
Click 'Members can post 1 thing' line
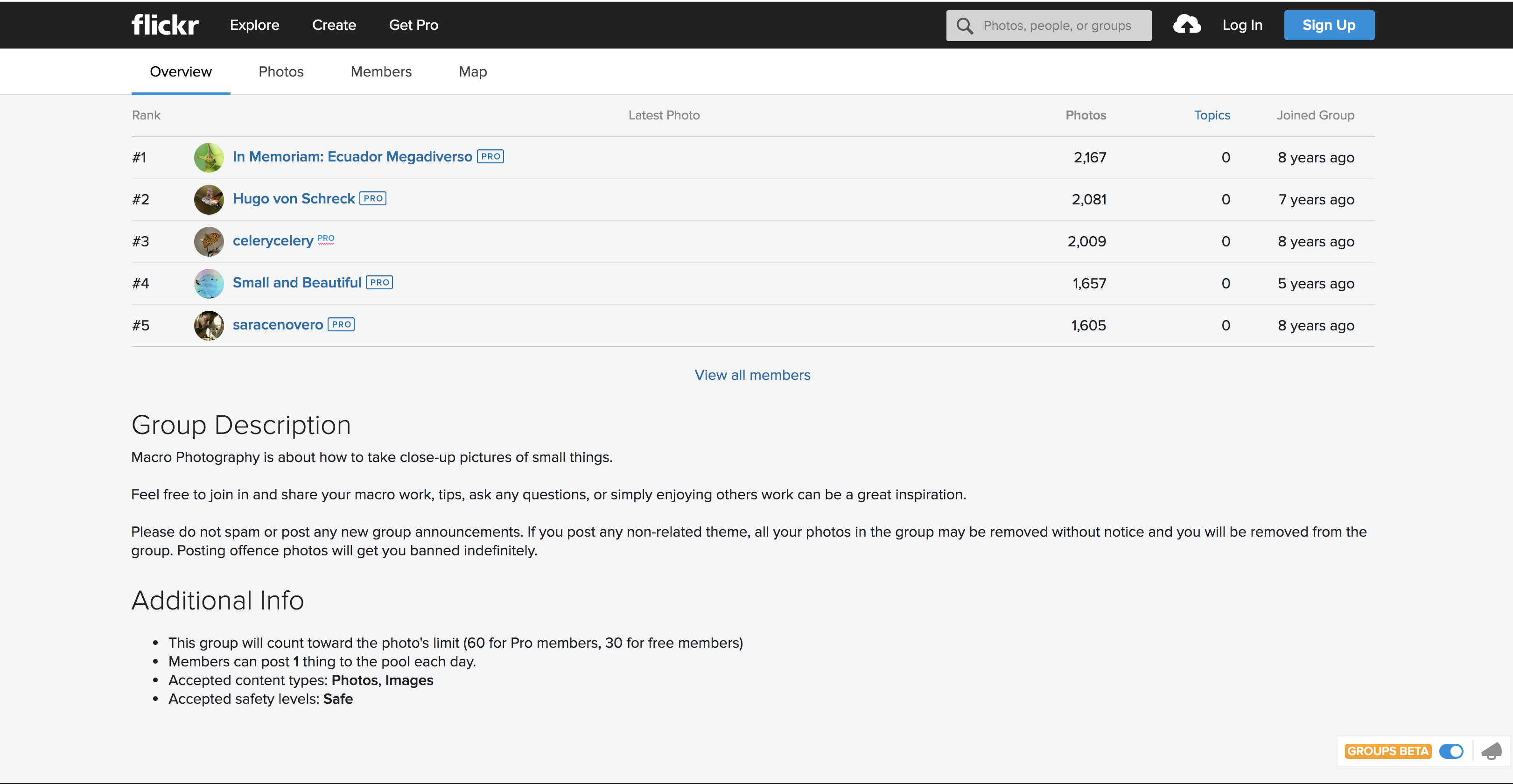(x=322, y=662)
